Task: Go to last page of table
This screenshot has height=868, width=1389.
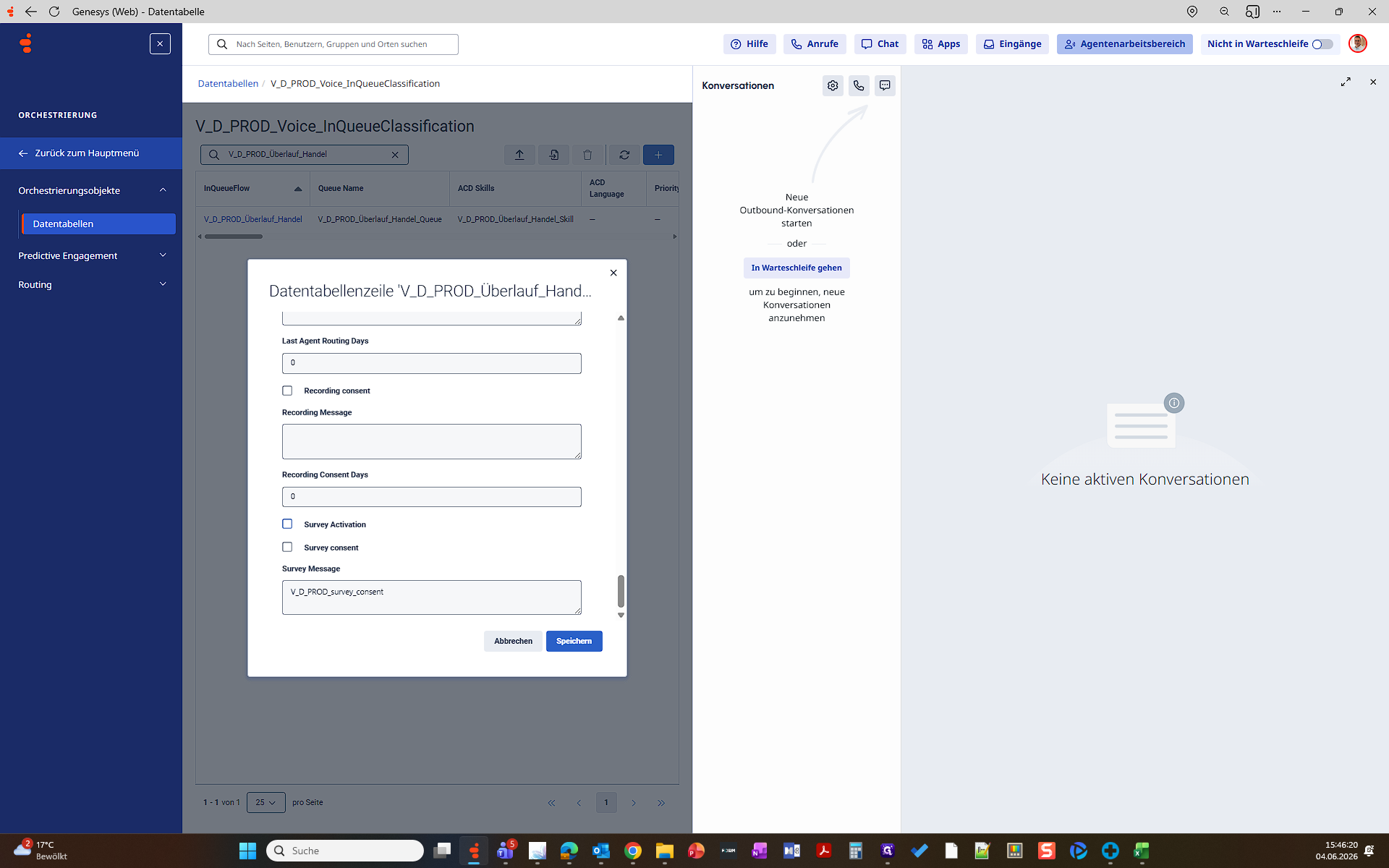Action: [x=661, y=803]
